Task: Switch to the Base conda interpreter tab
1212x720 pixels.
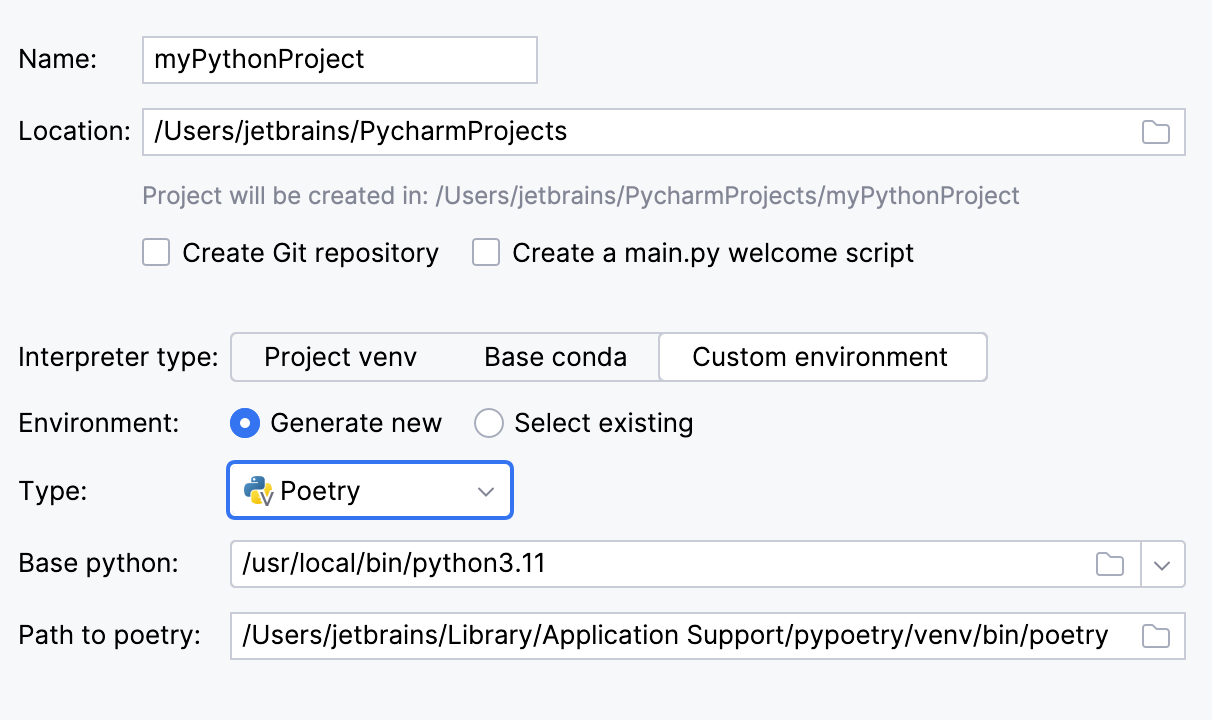Action: (x=555, y=357)
